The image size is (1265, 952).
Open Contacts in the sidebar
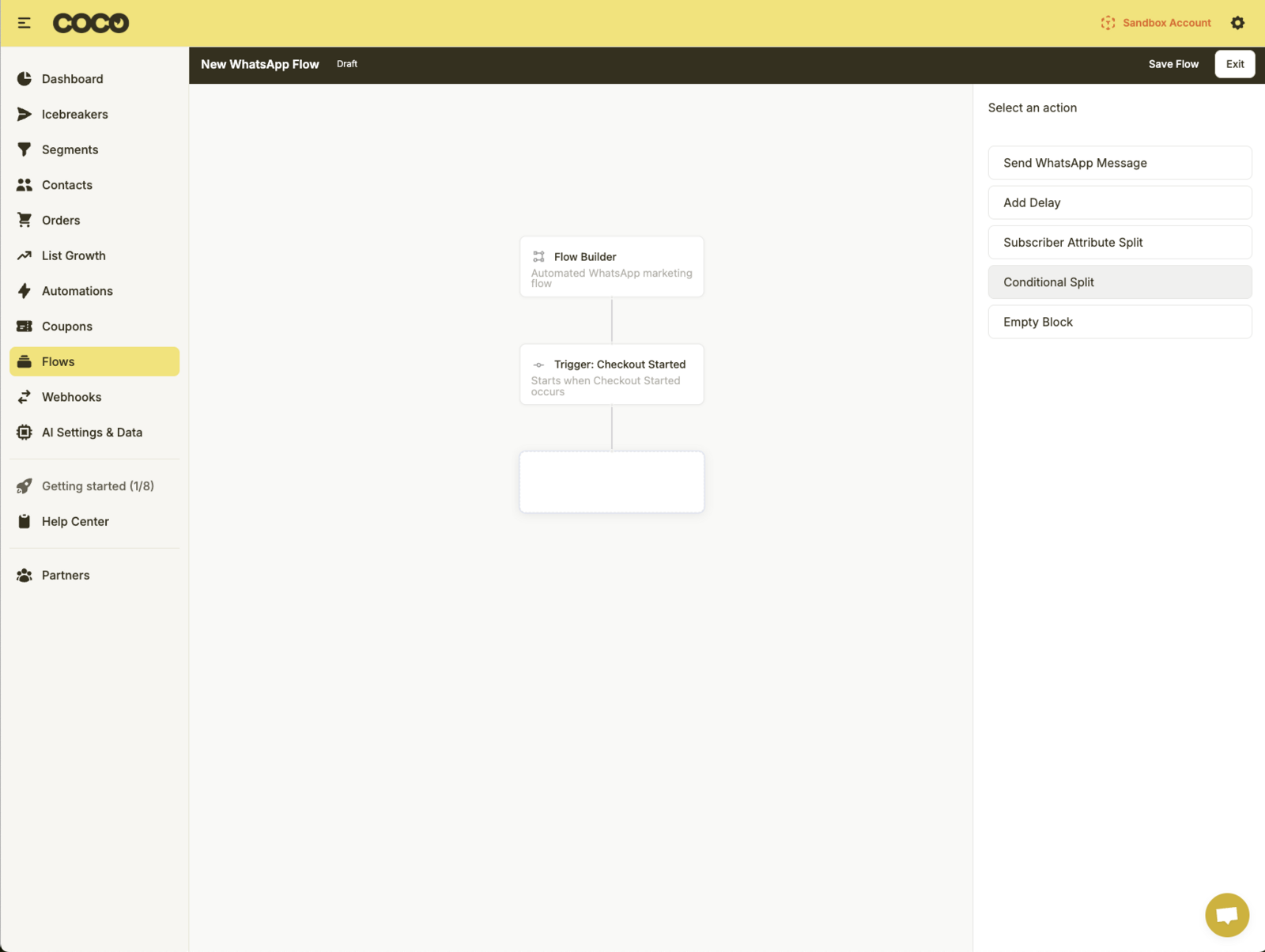point(67,185)
